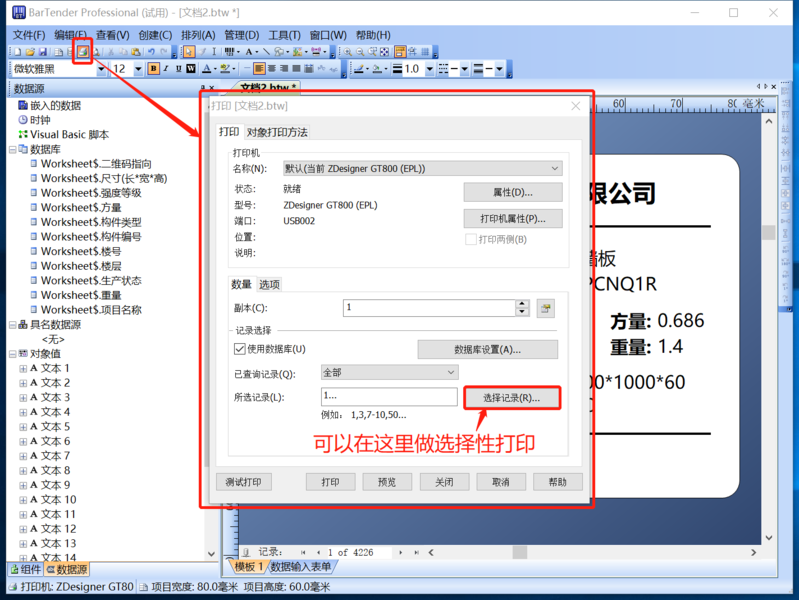Switch to Object Print Method tab

(277, 133)
